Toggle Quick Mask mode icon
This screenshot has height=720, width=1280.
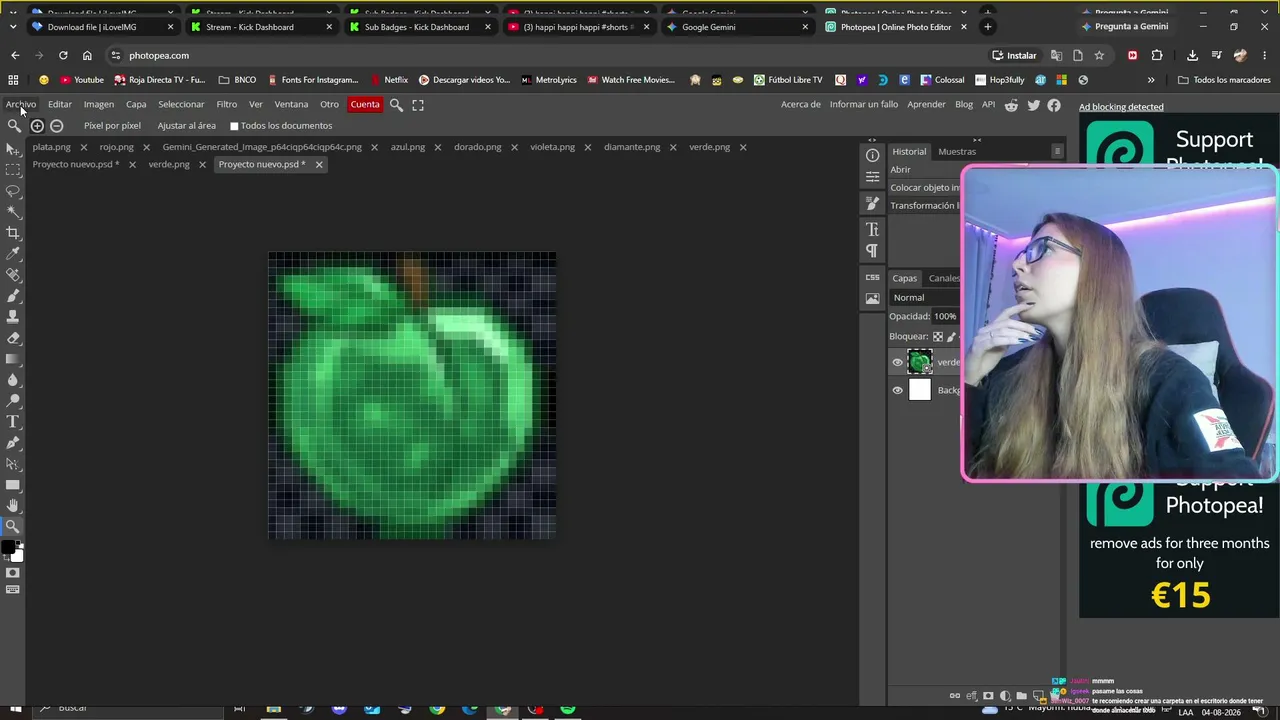pos(13,573)
